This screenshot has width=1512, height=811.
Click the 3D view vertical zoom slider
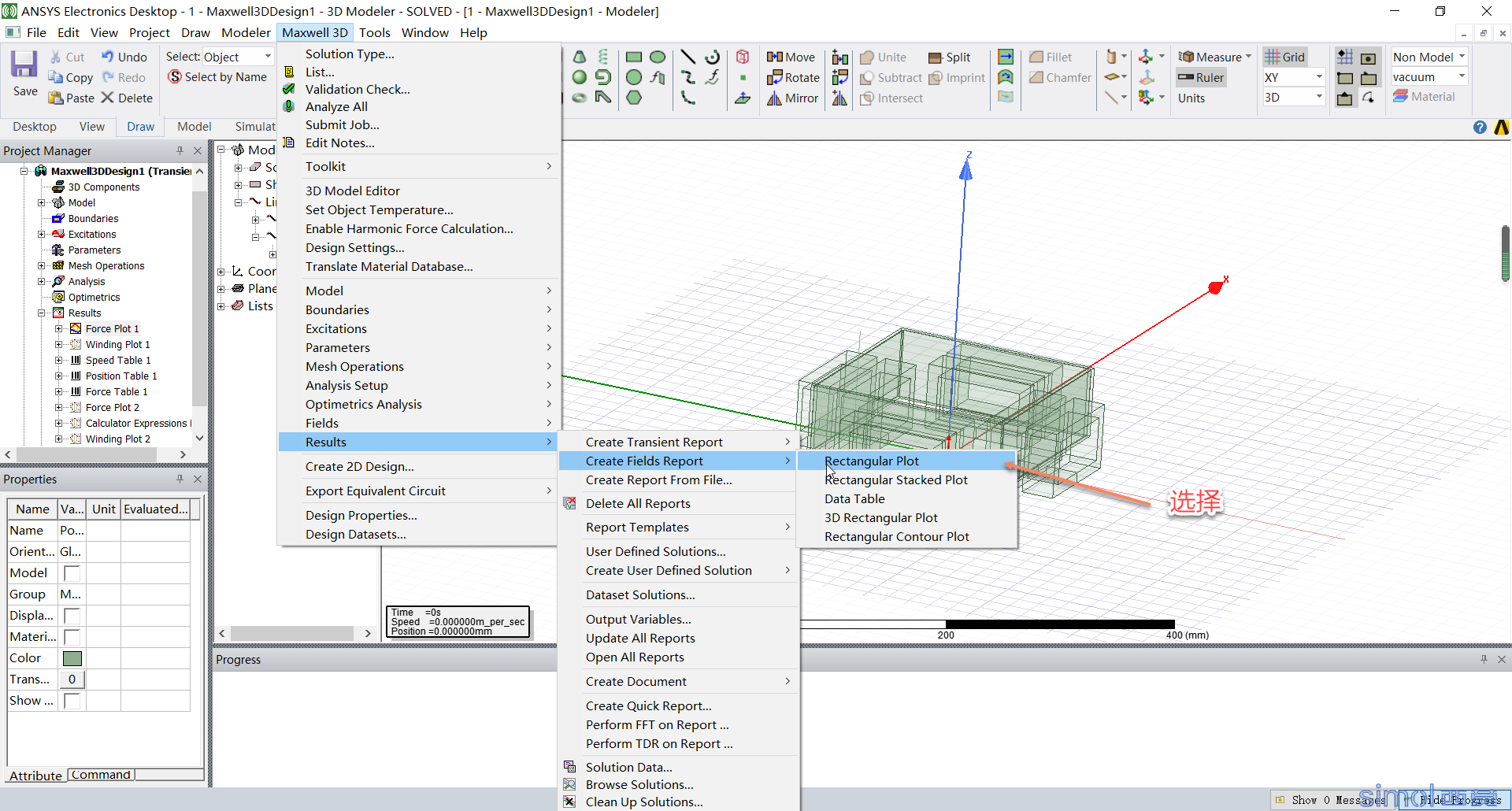1505,254
